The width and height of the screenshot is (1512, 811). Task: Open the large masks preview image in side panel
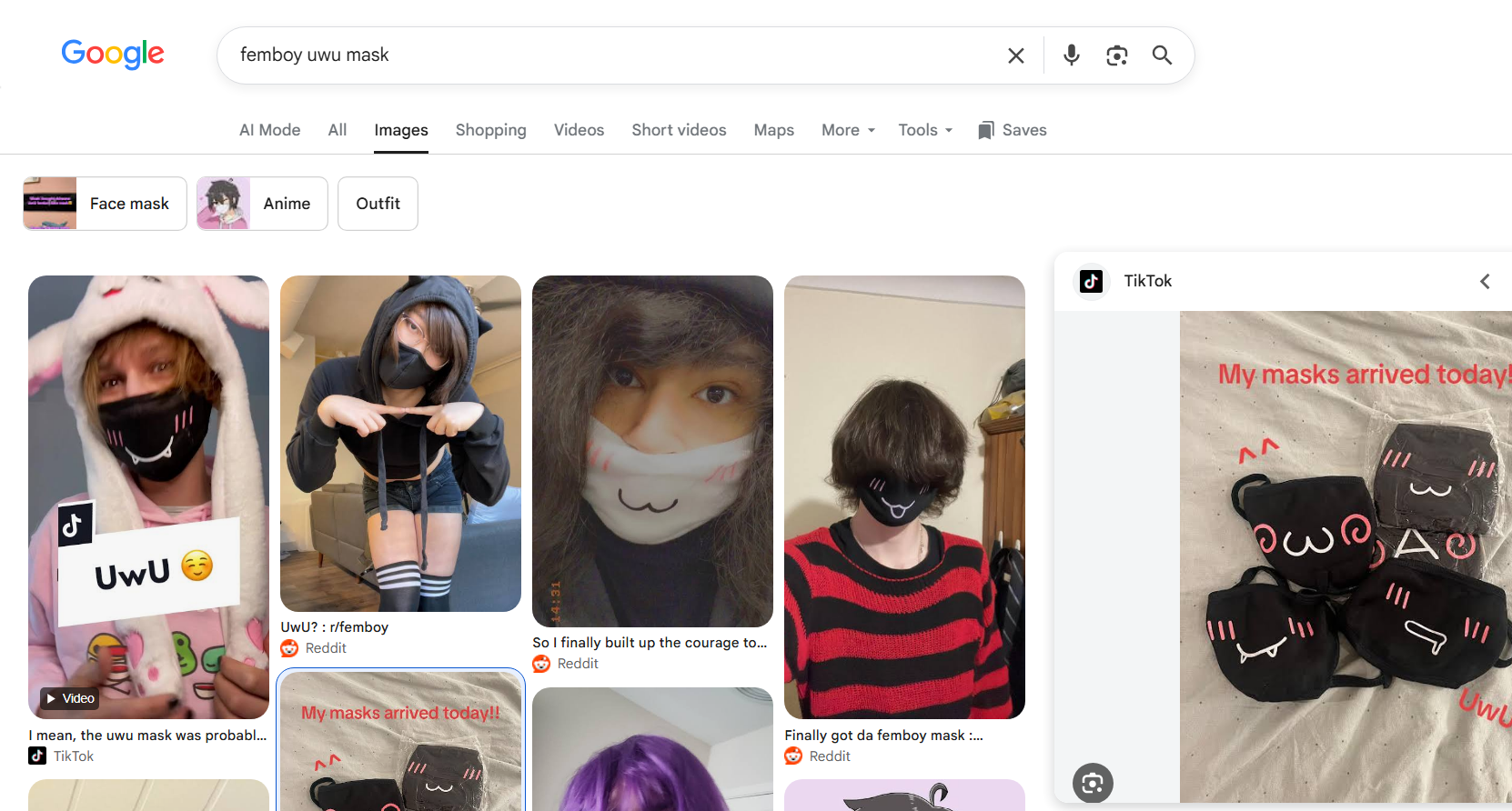tap(1346, 556)
